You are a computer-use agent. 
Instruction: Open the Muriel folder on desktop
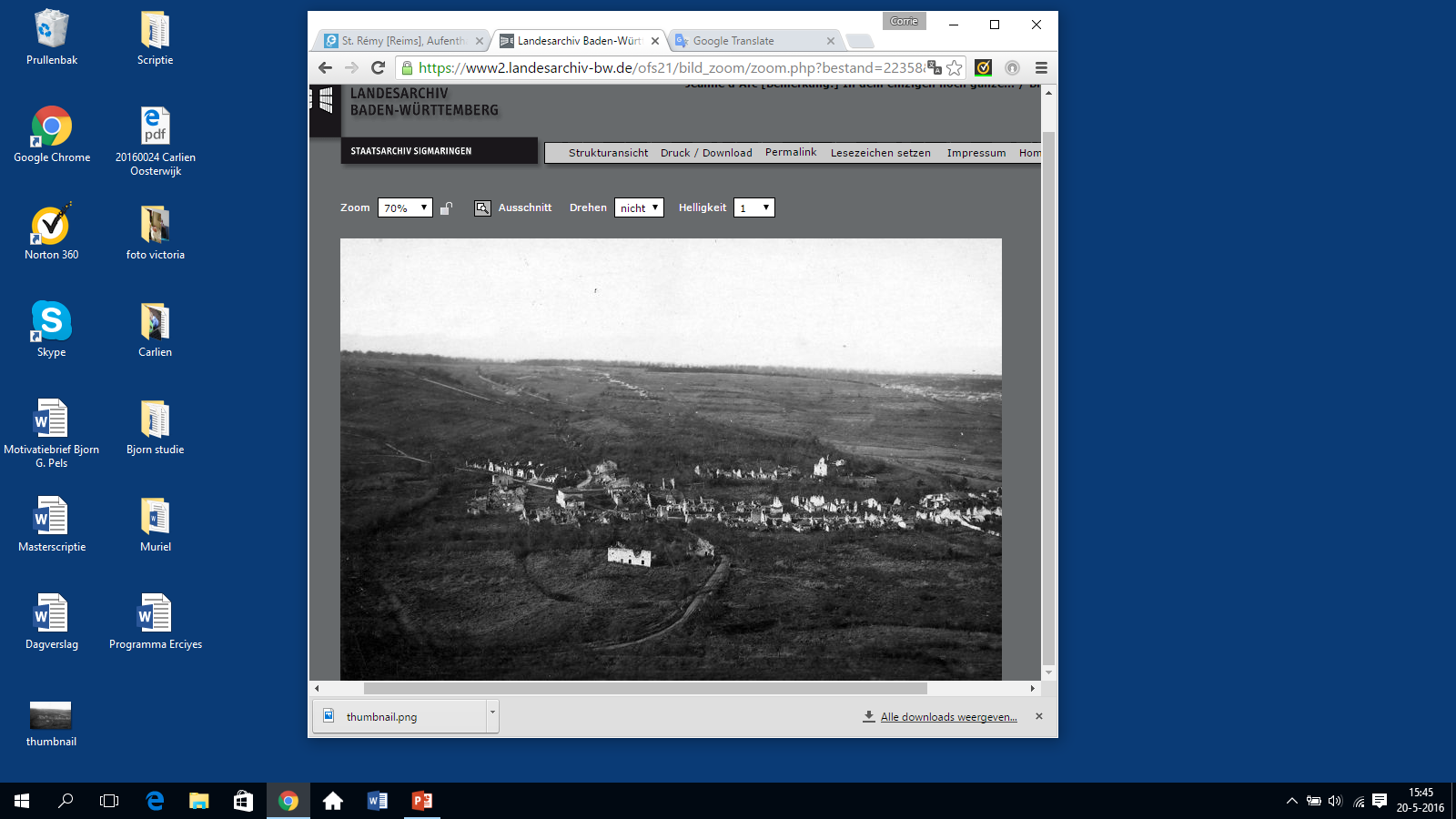[155, 524]
